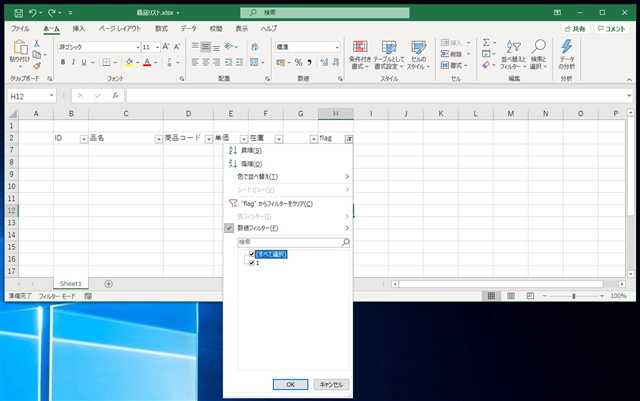640x401 pixels.
Task: Click the Wrap Text icon
Action: coord(255,47)
